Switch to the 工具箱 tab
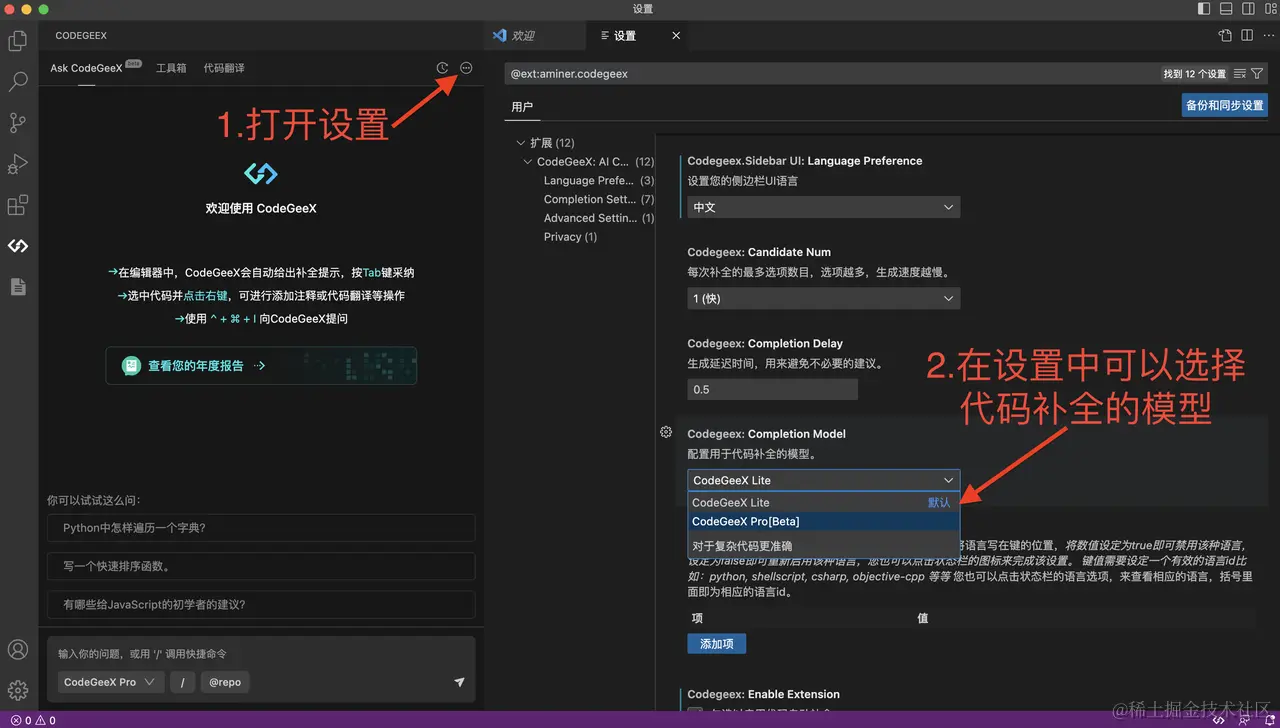This screenshot has height=728, width=1280. (171, 68)
